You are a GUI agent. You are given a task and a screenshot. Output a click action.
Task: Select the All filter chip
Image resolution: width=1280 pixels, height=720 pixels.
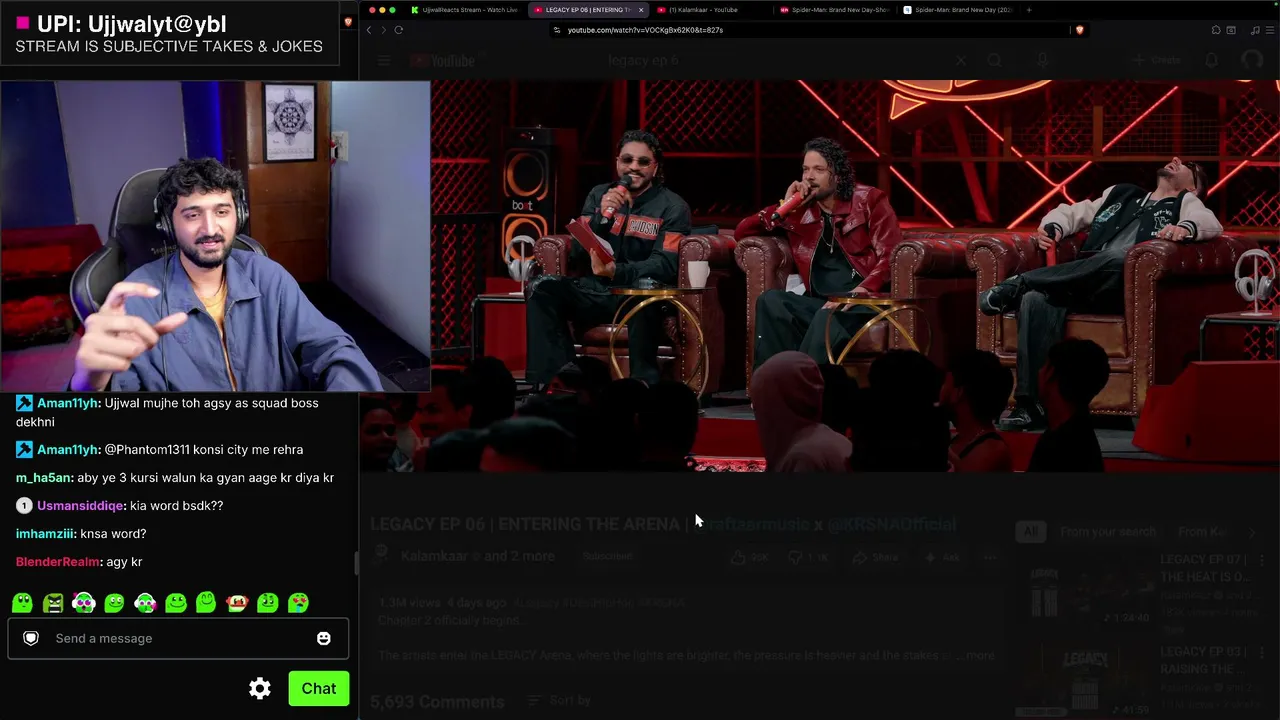tap(1030, 532)
